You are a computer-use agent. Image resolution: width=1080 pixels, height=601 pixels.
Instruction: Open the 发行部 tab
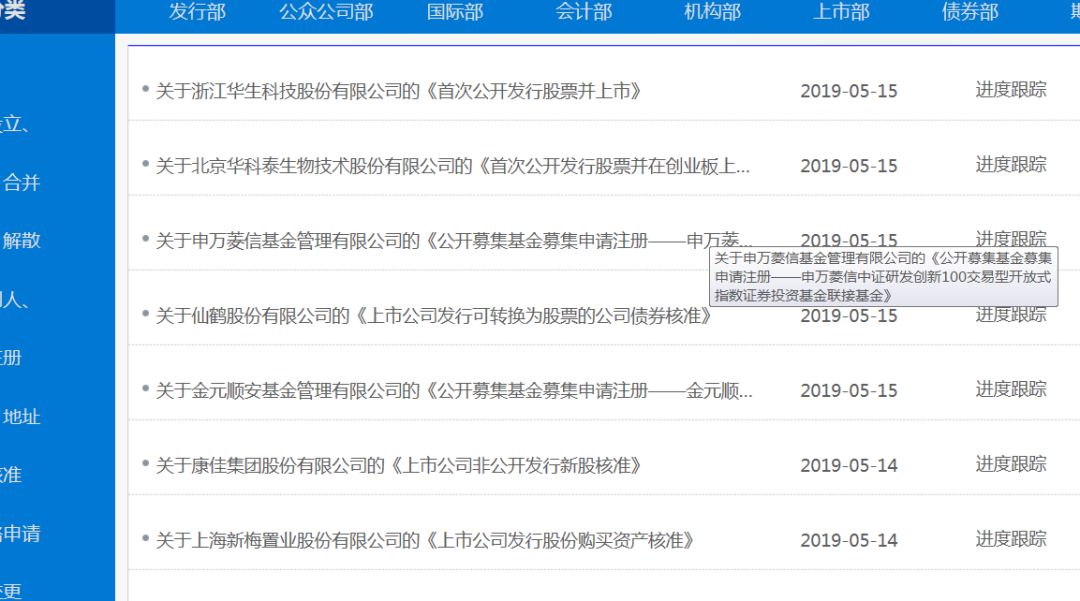pos(197,12)
